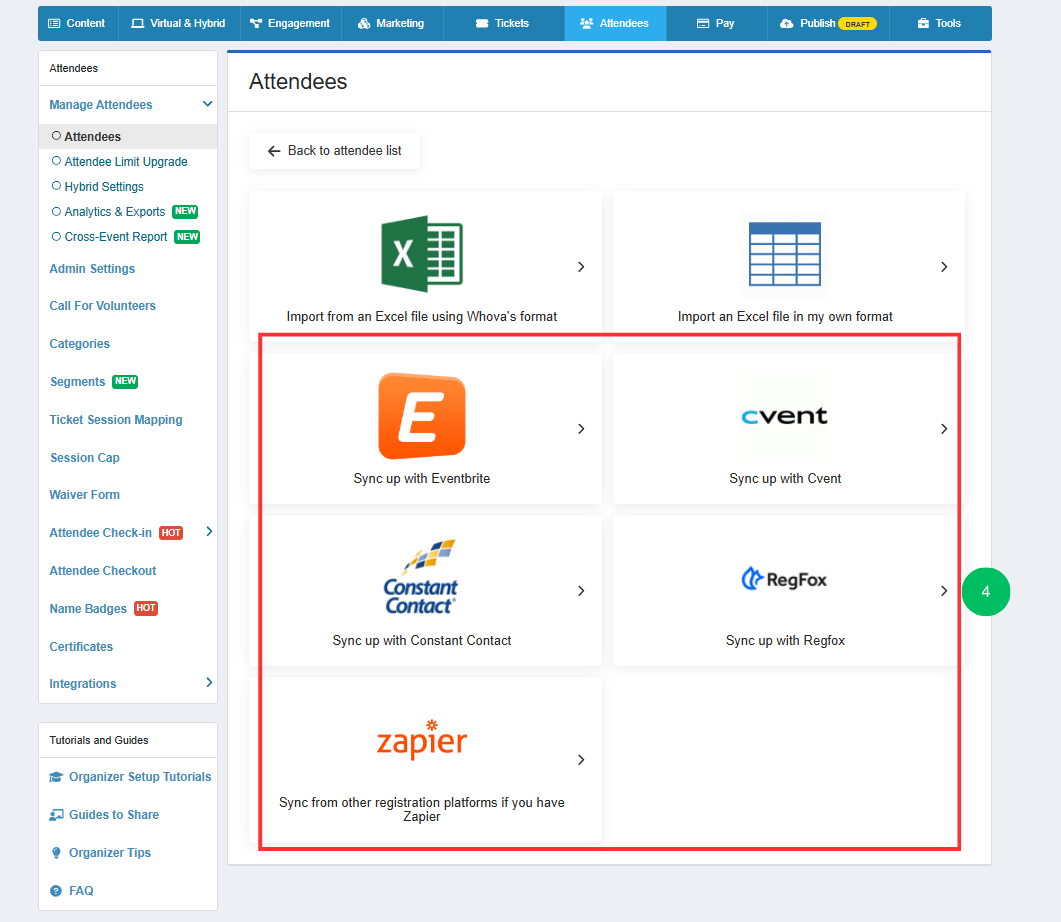Click the Constant Contact logo
Screen dimensions: 1061x922
(421, 577)
